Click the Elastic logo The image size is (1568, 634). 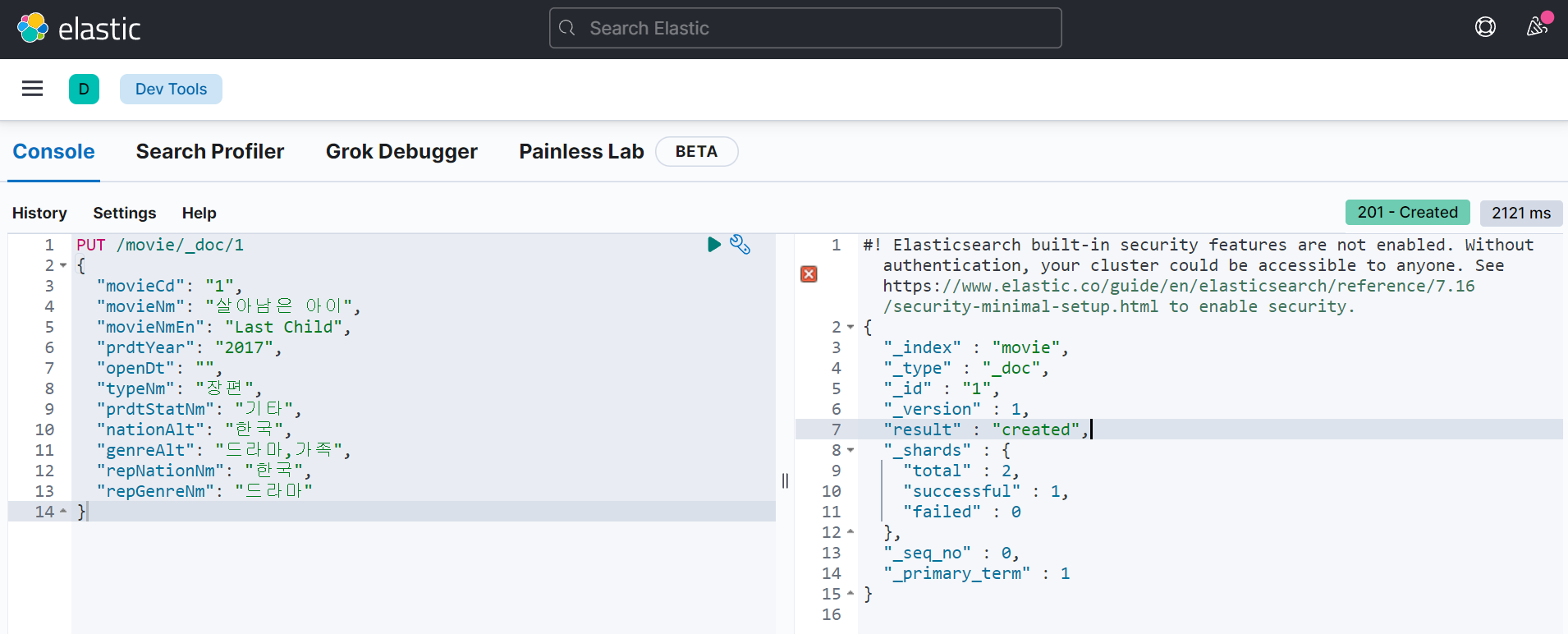pyautogui.click(x=79, y=28)
